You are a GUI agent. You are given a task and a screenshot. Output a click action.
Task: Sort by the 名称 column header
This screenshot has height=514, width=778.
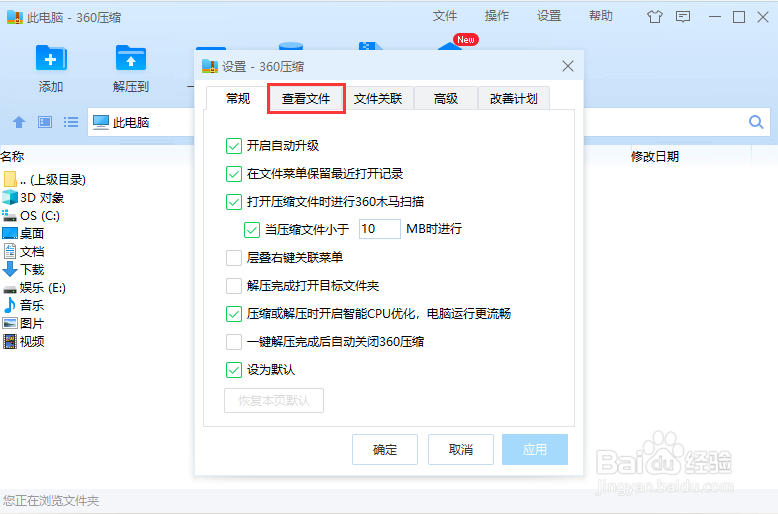pos(13,157)
